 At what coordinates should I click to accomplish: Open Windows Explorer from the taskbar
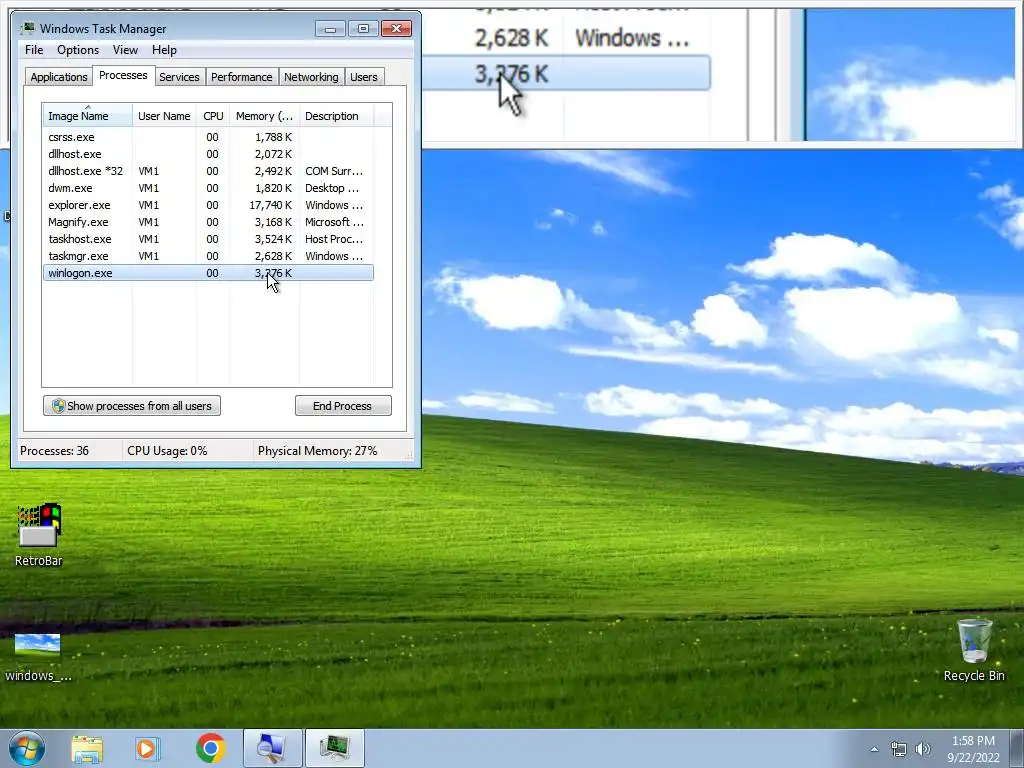coord(87,748)
